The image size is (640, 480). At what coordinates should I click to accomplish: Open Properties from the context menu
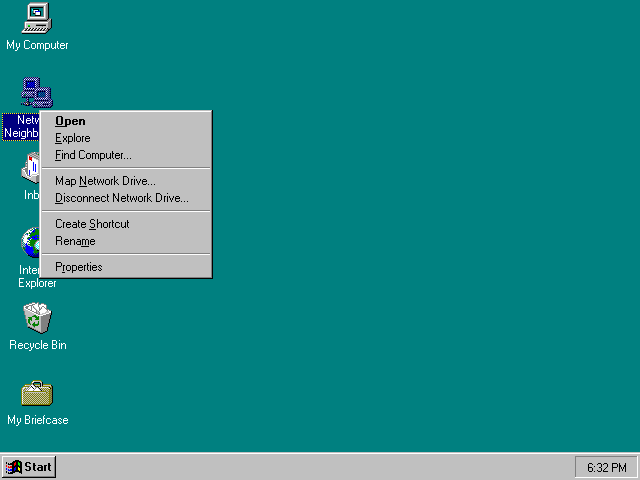[x=127, y=267]
